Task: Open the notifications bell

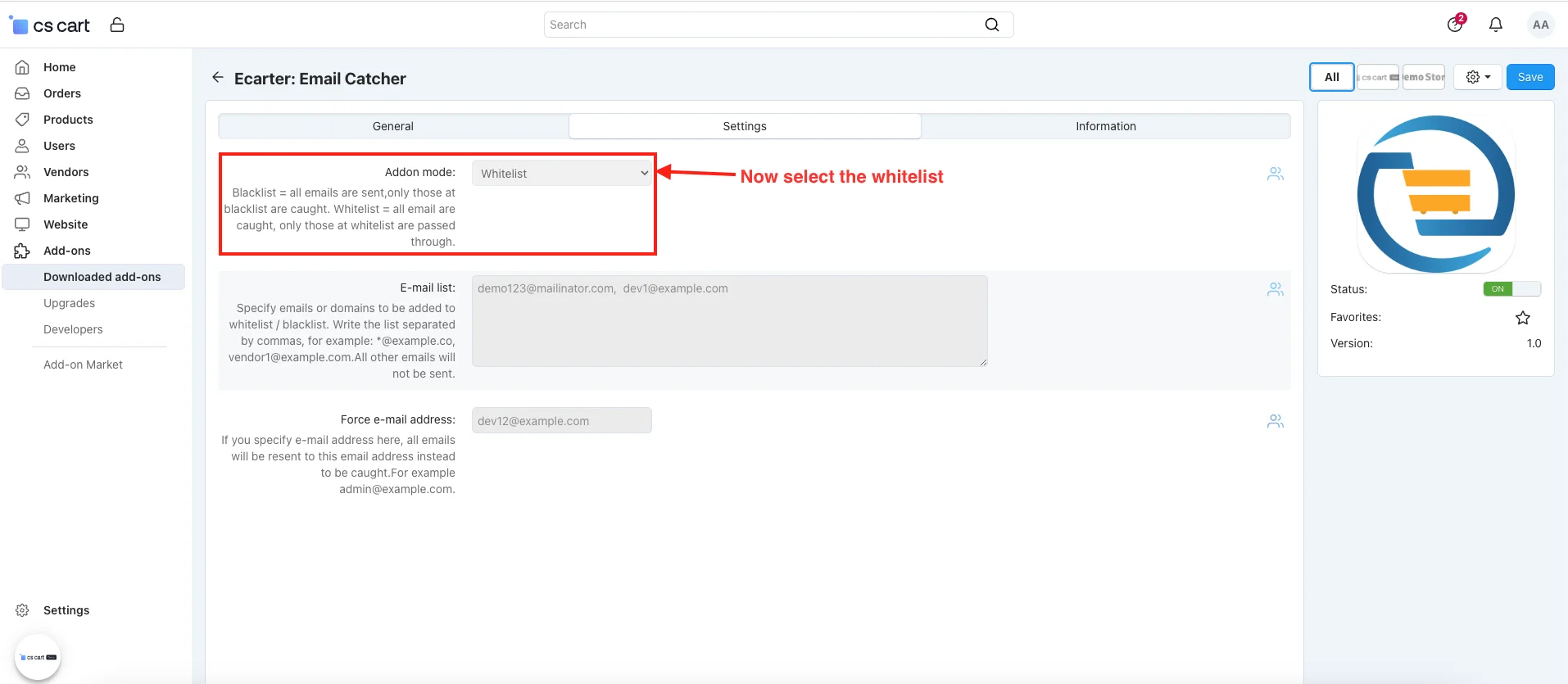Action: (x=1495, y=25)
